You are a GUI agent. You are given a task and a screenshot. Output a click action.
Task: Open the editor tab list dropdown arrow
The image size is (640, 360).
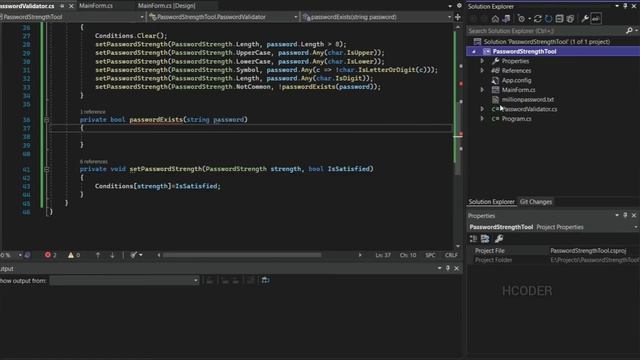point(449,6)
